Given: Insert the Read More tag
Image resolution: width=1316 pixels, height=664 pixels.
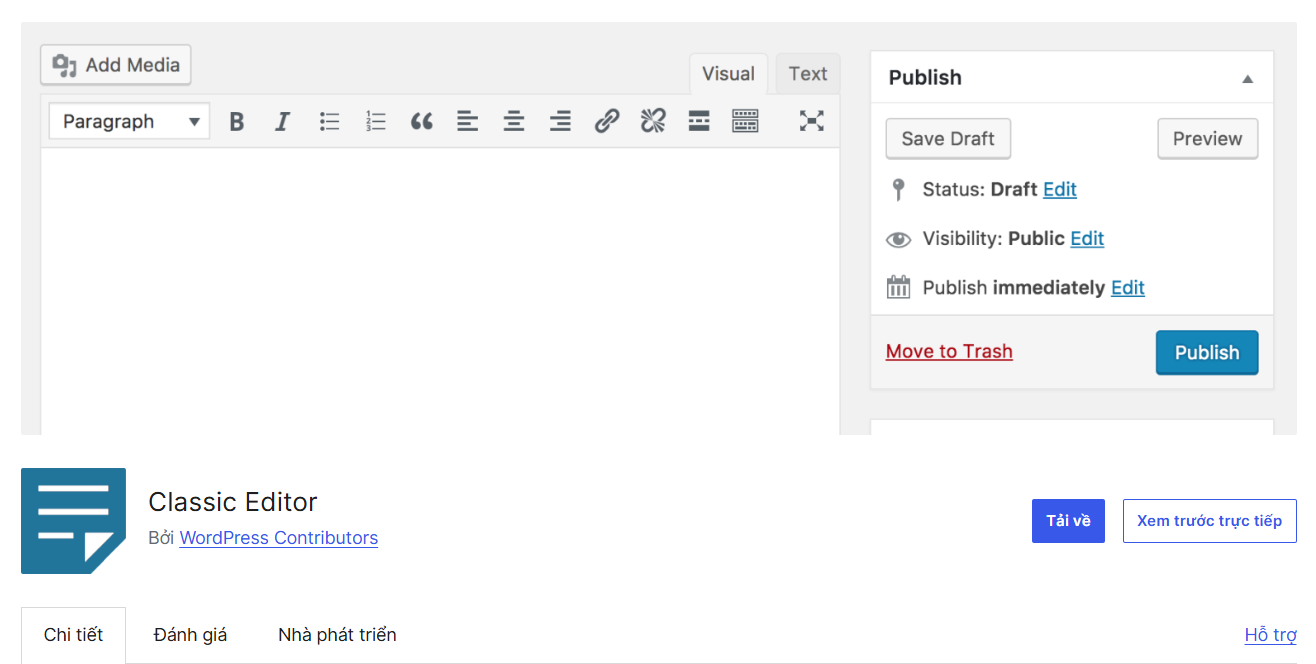Looking at the screenshot, I should click(x=698, y=120).
